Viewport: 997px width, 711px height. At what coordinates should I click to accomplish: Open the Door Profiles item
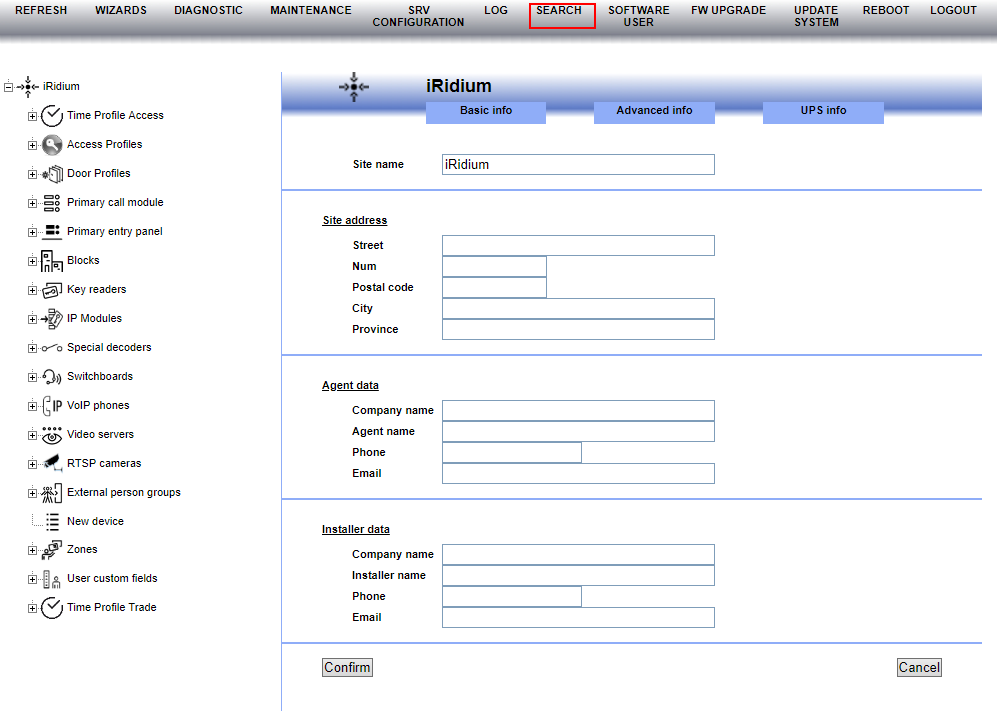pos(52,173)
